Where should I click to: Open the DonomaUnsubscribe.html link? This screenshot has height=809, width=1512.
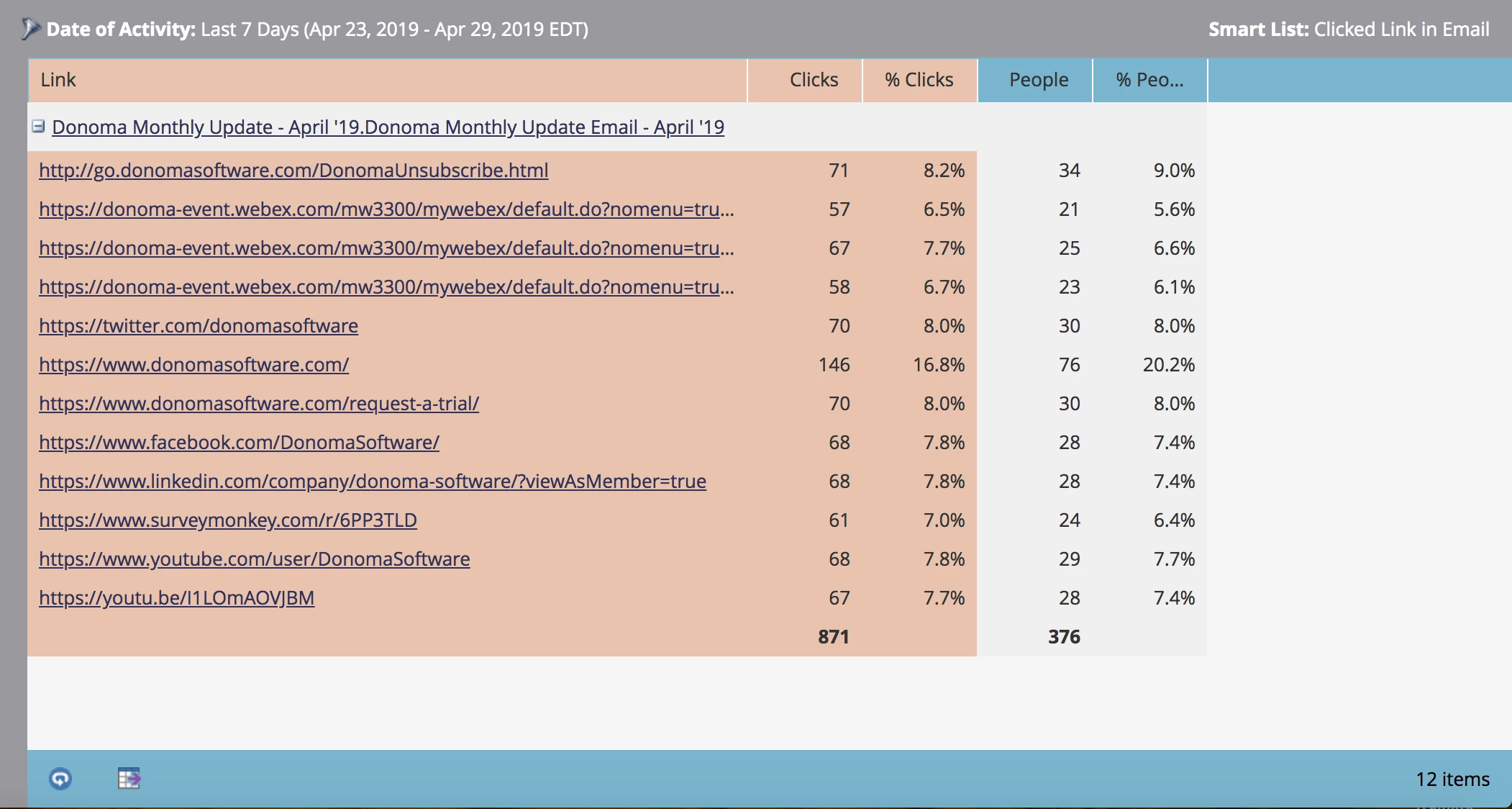pos(293,171)
